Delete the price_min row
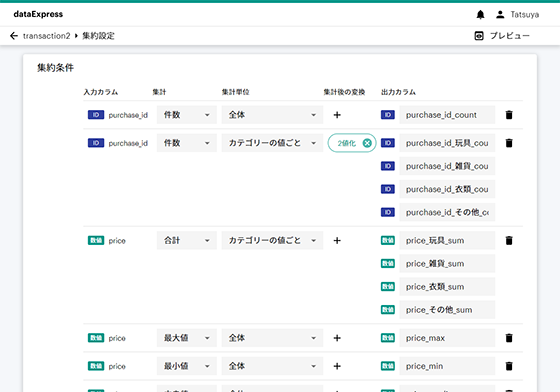This screenshot has height=392, width=560. (509, 366)
